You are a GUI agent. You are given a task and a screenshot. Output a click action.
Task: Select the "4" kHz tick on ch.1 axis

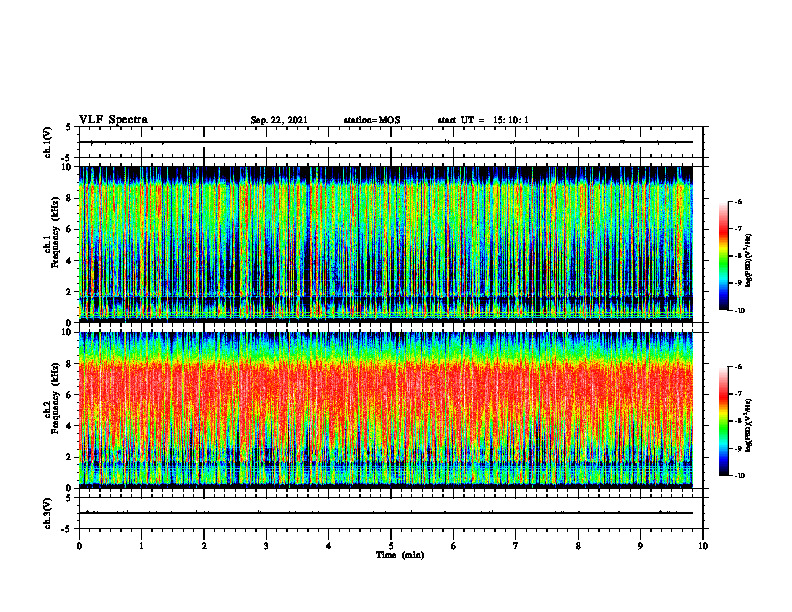[x=70, y=261]
